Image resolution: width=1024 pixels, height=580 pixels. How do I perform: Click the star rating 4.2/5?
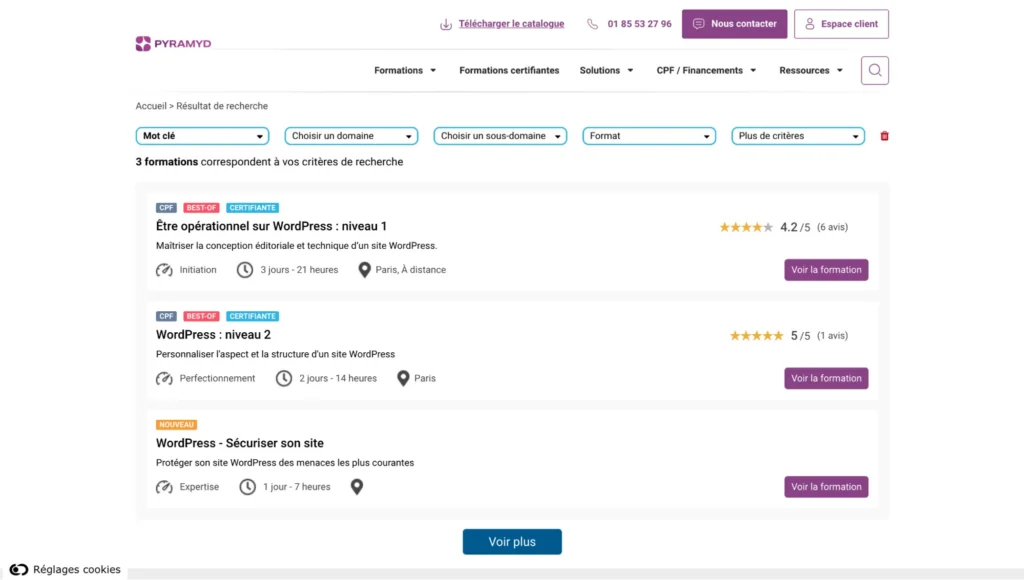click(x=746, y=227)
